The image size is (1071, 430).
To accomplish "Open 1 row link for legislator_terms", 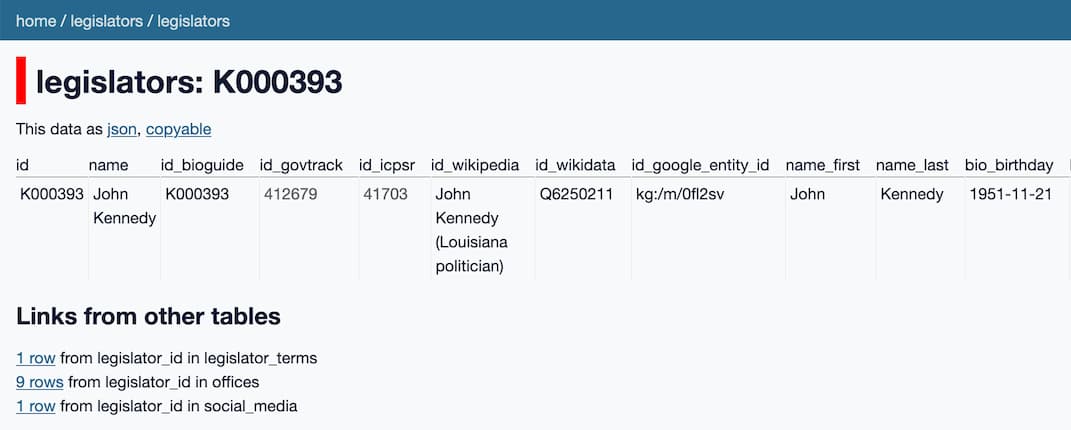I will point(35,357).
